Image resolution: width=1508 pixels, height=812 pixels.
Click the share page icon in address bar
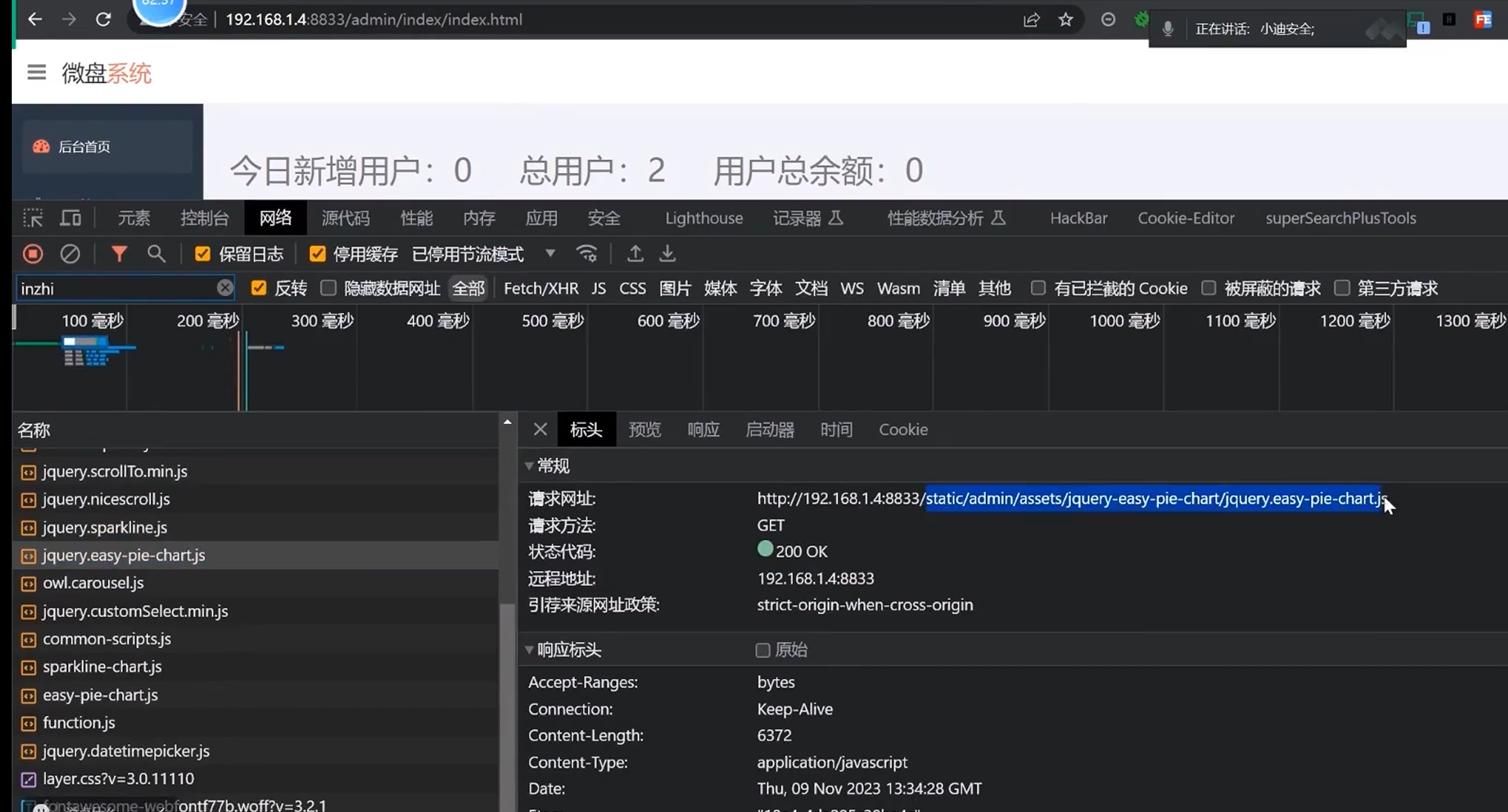1031,20
